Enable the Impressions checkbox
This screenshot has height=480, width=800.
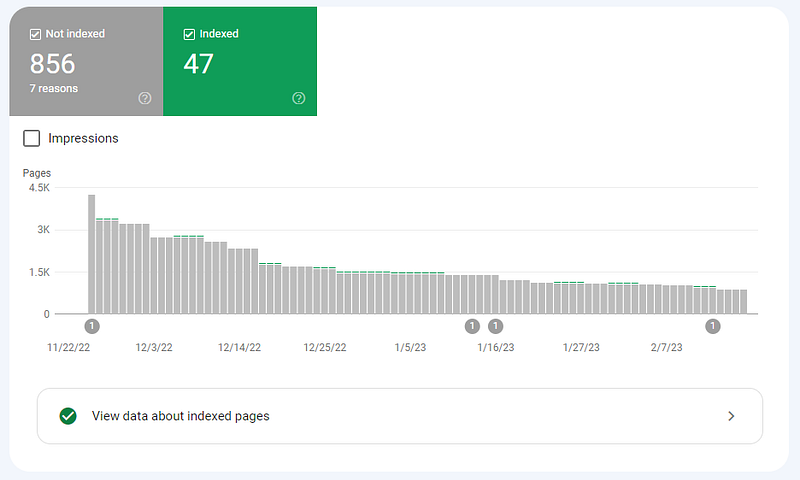click(x=32, y=138)
